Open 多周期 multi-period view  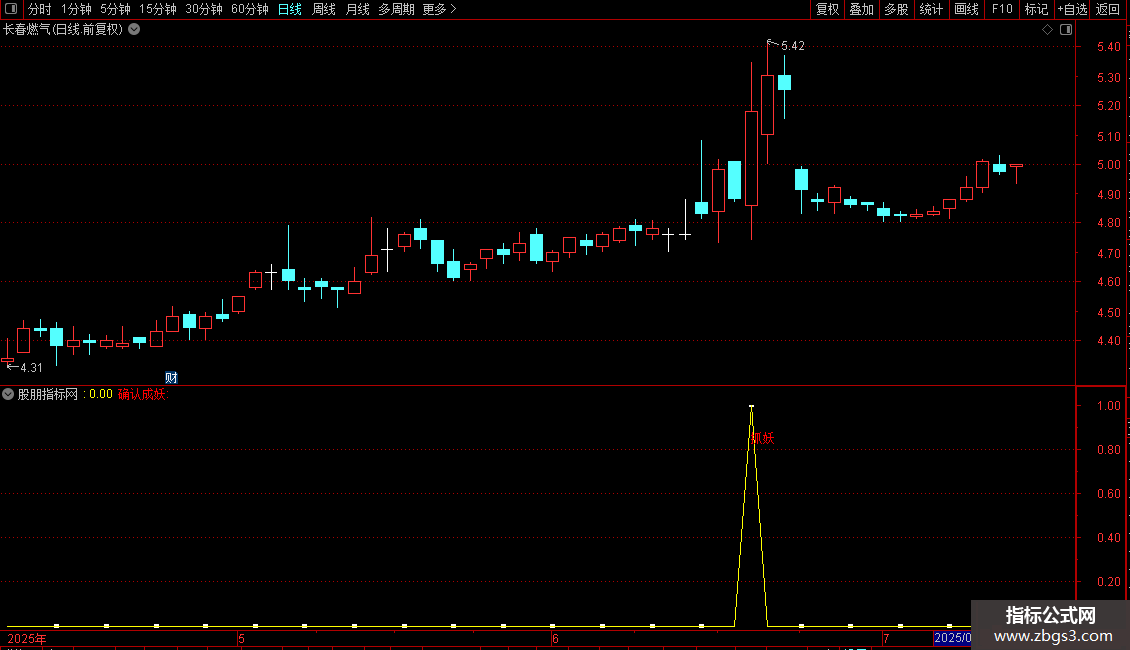(x=396, y=9)
